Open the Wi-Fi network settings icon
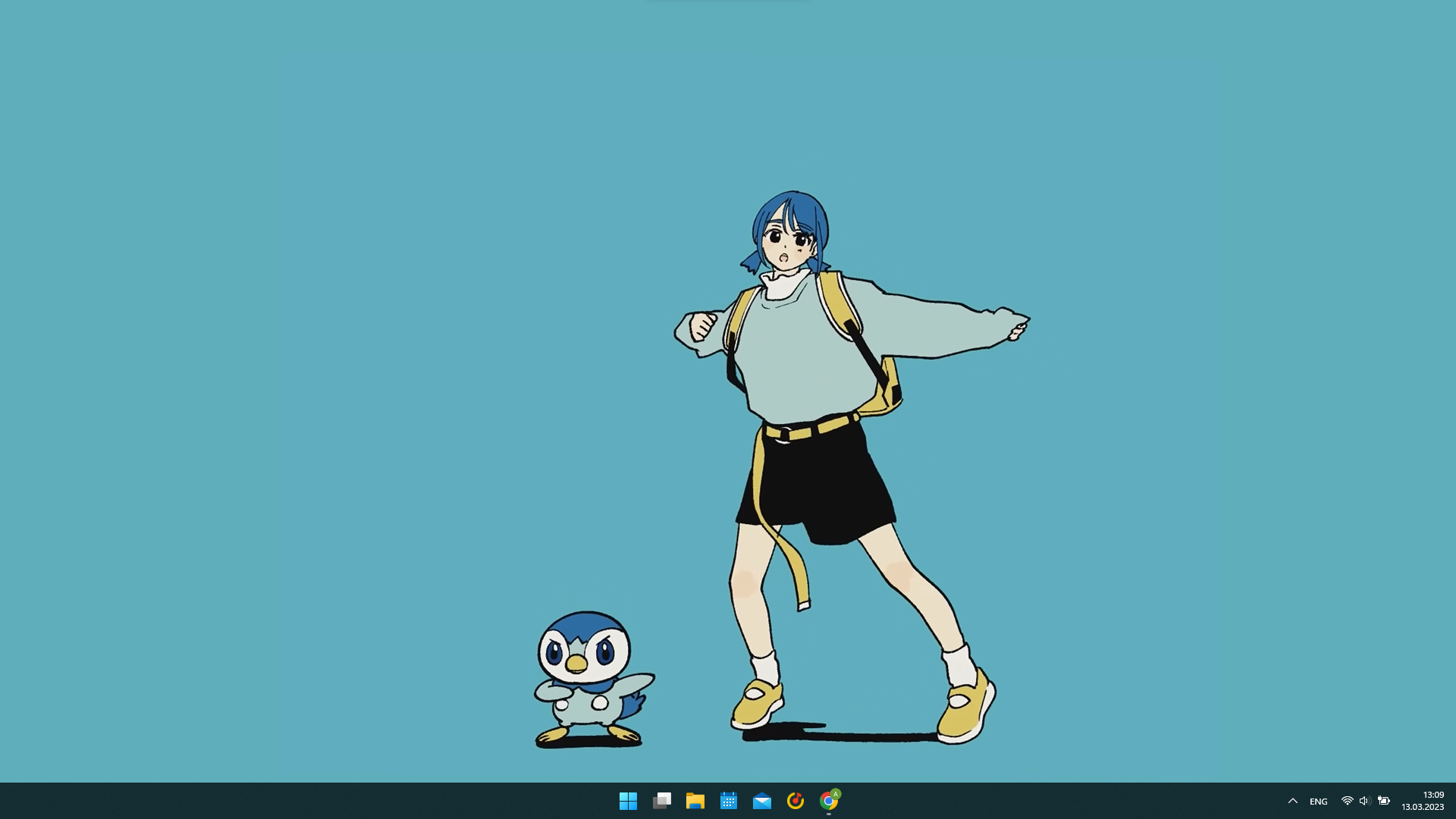Image resolution: width=1456 pixels, height=819 pixels. pos(1348,801)
